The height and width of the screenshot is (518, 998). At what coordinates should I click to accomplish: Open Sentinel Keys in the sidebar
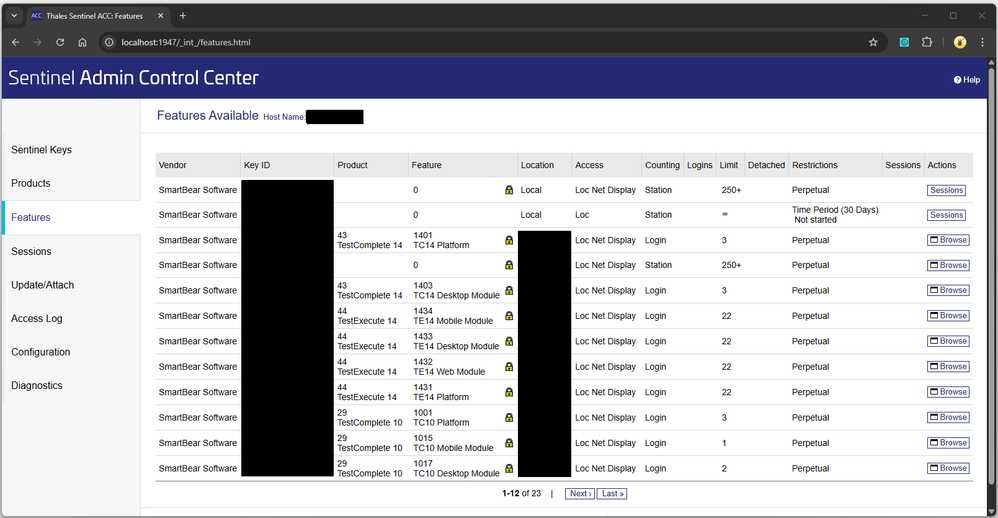pos(41,150)
